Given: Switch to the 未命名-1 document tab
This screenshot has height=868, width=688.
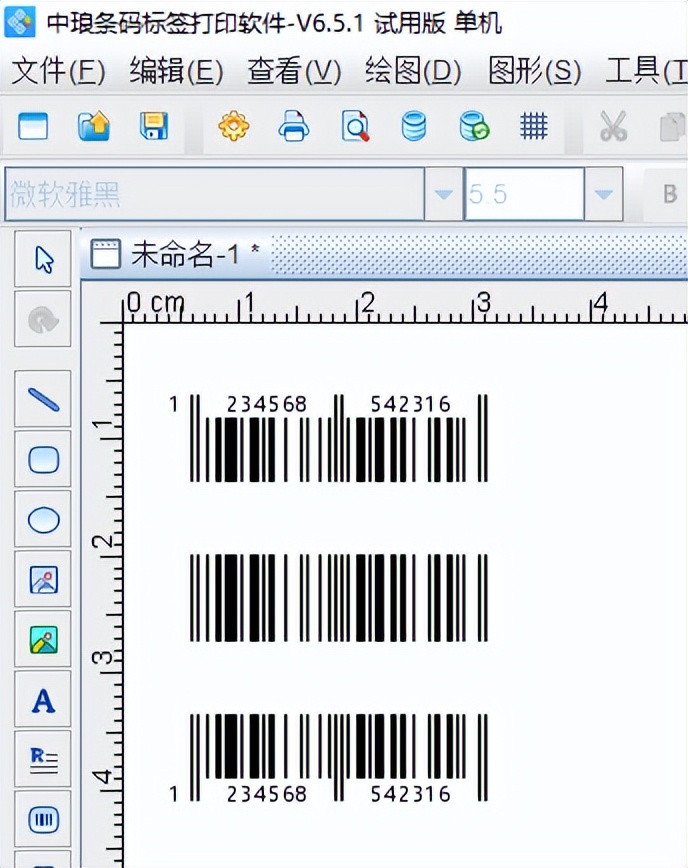Looking at the screenshot, I should tap(175, 255).
